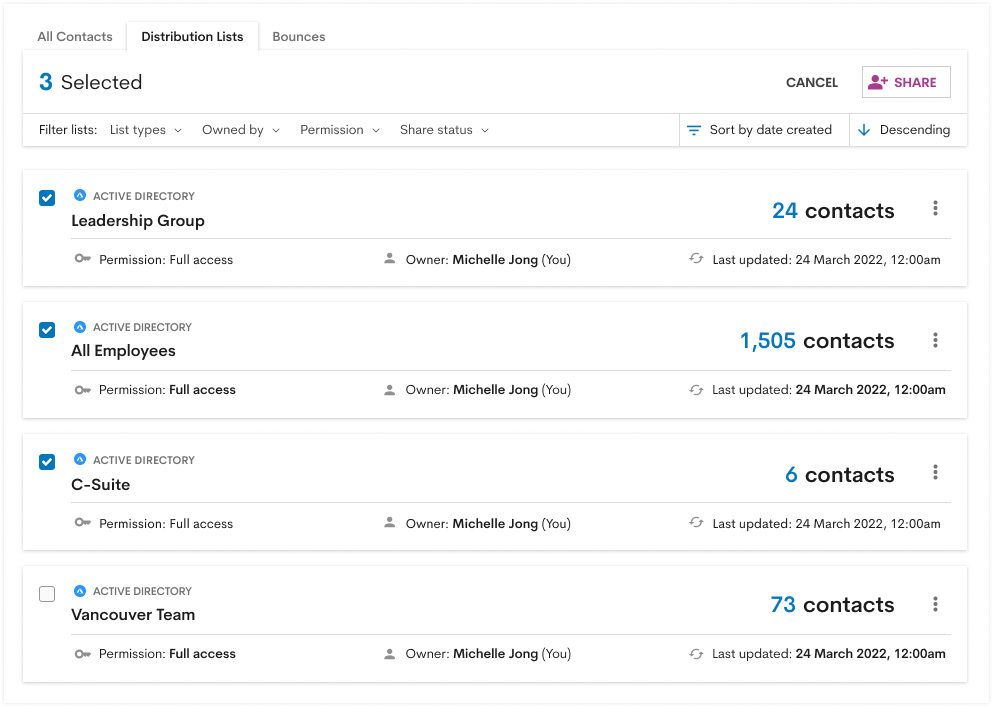Open the Bounces tab

click(298, 36)
